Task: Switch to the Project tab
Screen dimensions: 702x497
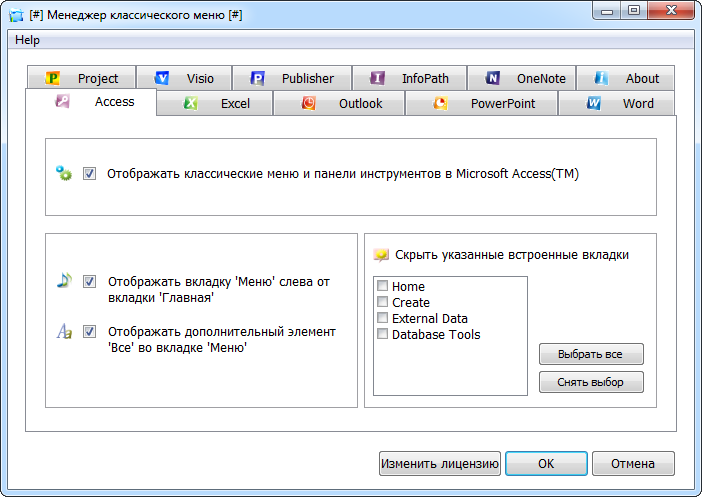Action: click(81, 78)
